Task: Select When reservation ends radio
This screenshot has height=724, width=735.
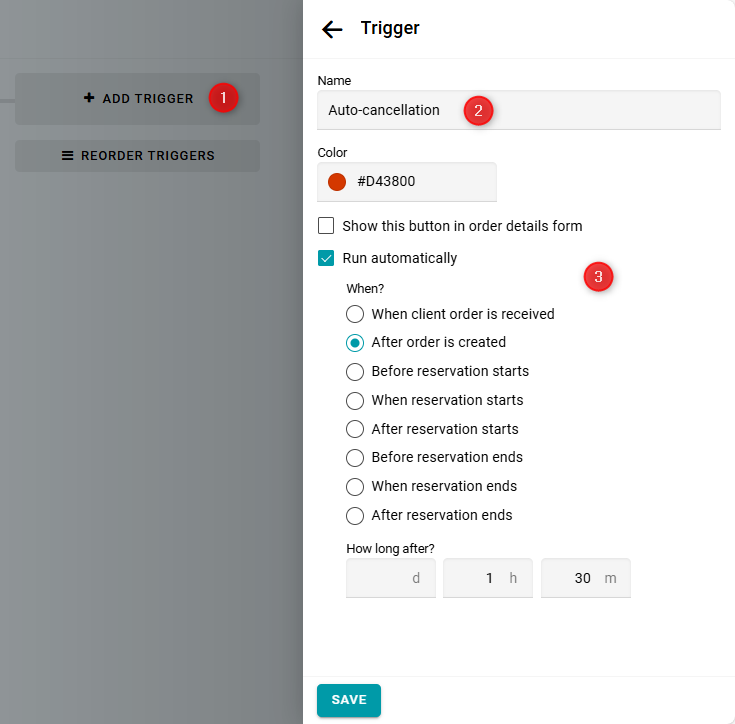Action: click(355, 486)
